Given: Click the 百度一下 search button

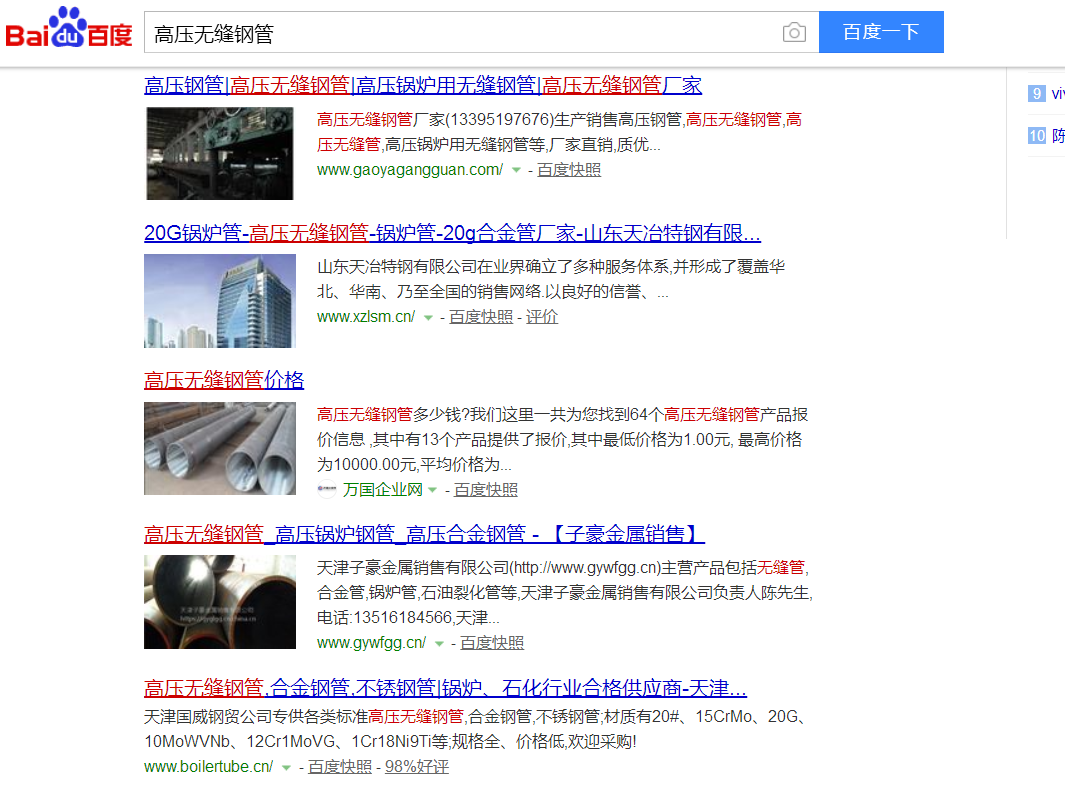Looking at the screenshot, I should pyautogui.click(x=881, y=32).
